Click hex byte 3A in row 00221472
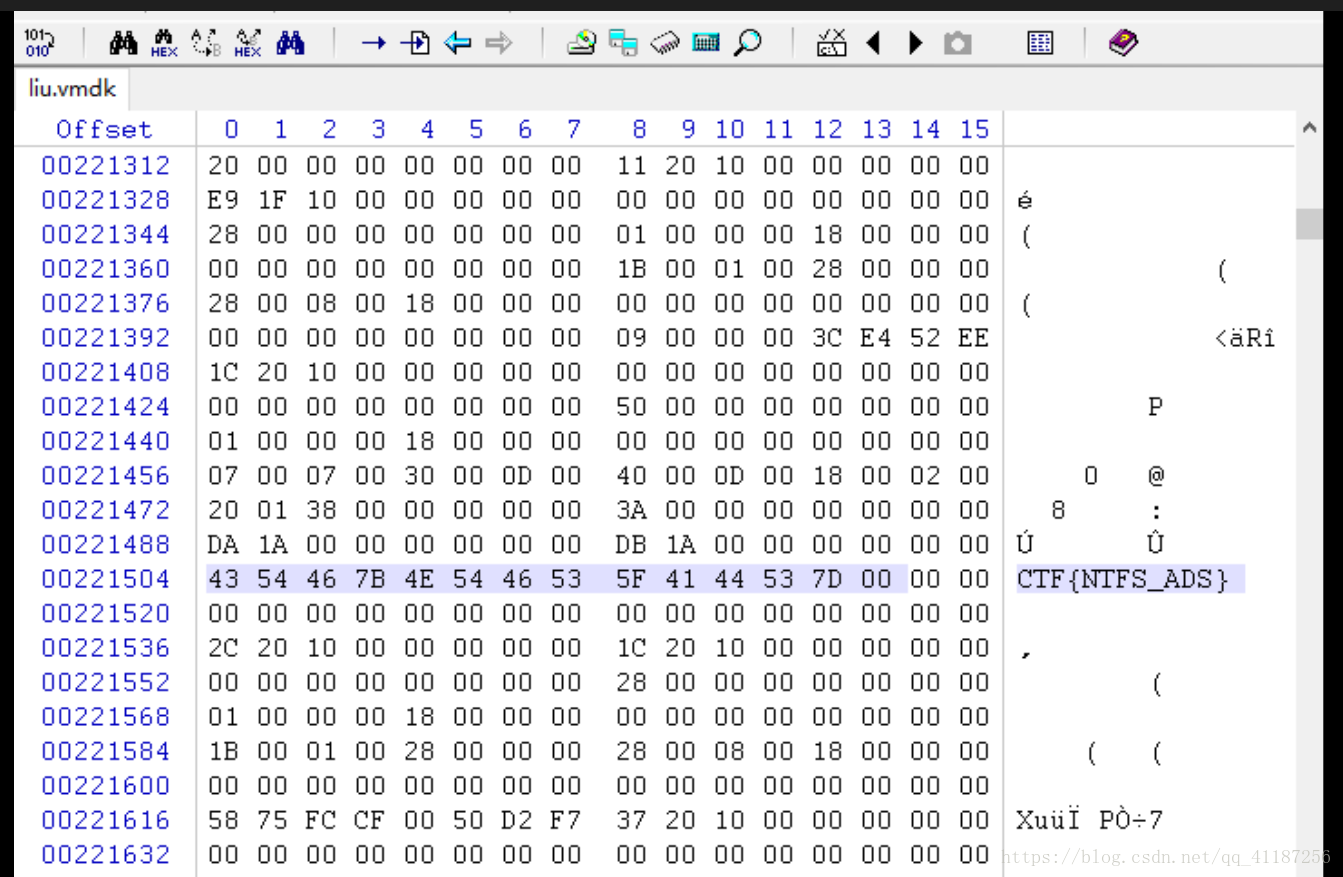1343x877 pixels. tap(631, 510)
